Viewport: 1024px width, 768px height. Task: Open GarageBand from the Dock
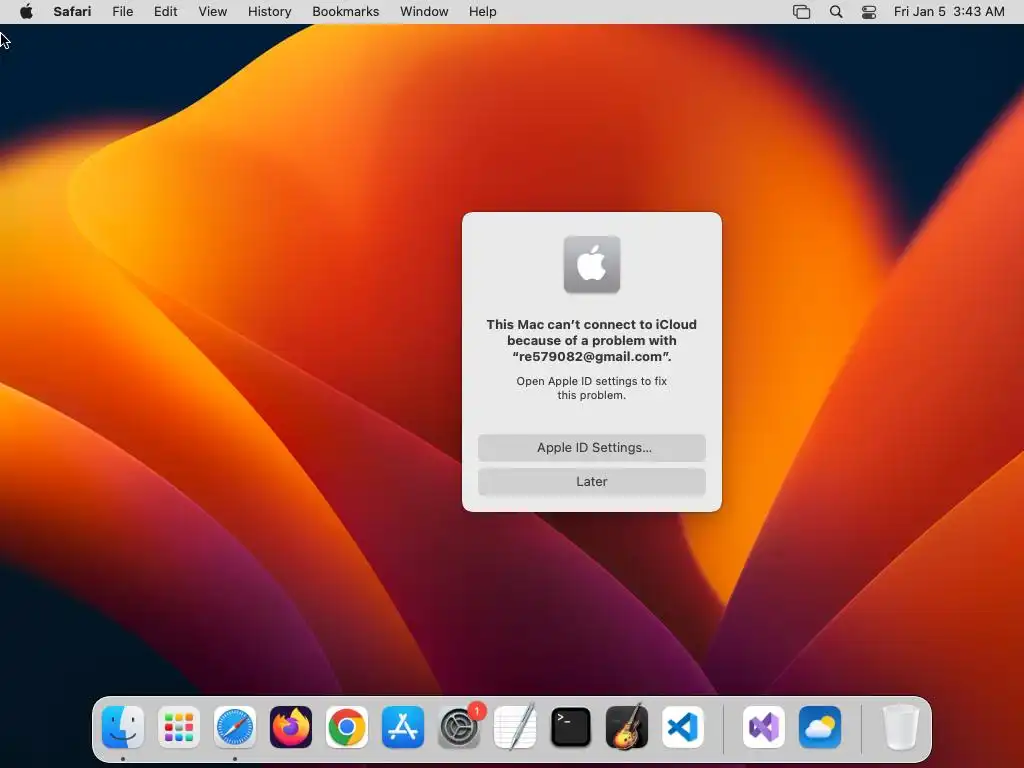[x=627, y=727]
